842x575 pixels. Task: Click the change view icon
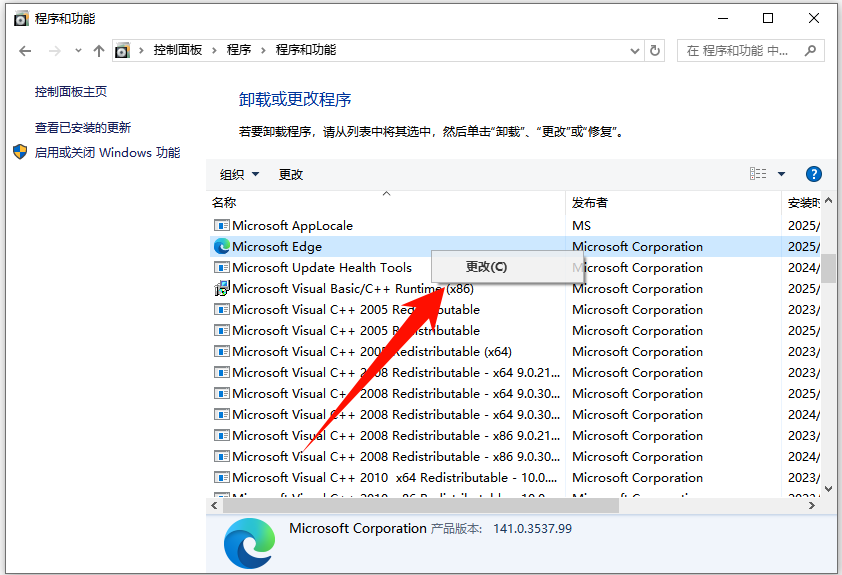[758, 173]
